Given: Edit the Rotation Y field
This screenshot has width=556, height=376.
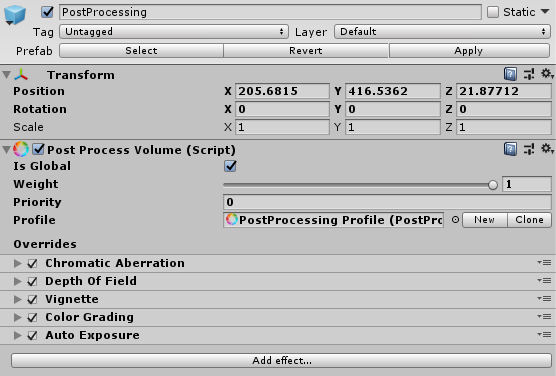Looking at the screenshot, I should pyautogui.click(x=393, y=109).
